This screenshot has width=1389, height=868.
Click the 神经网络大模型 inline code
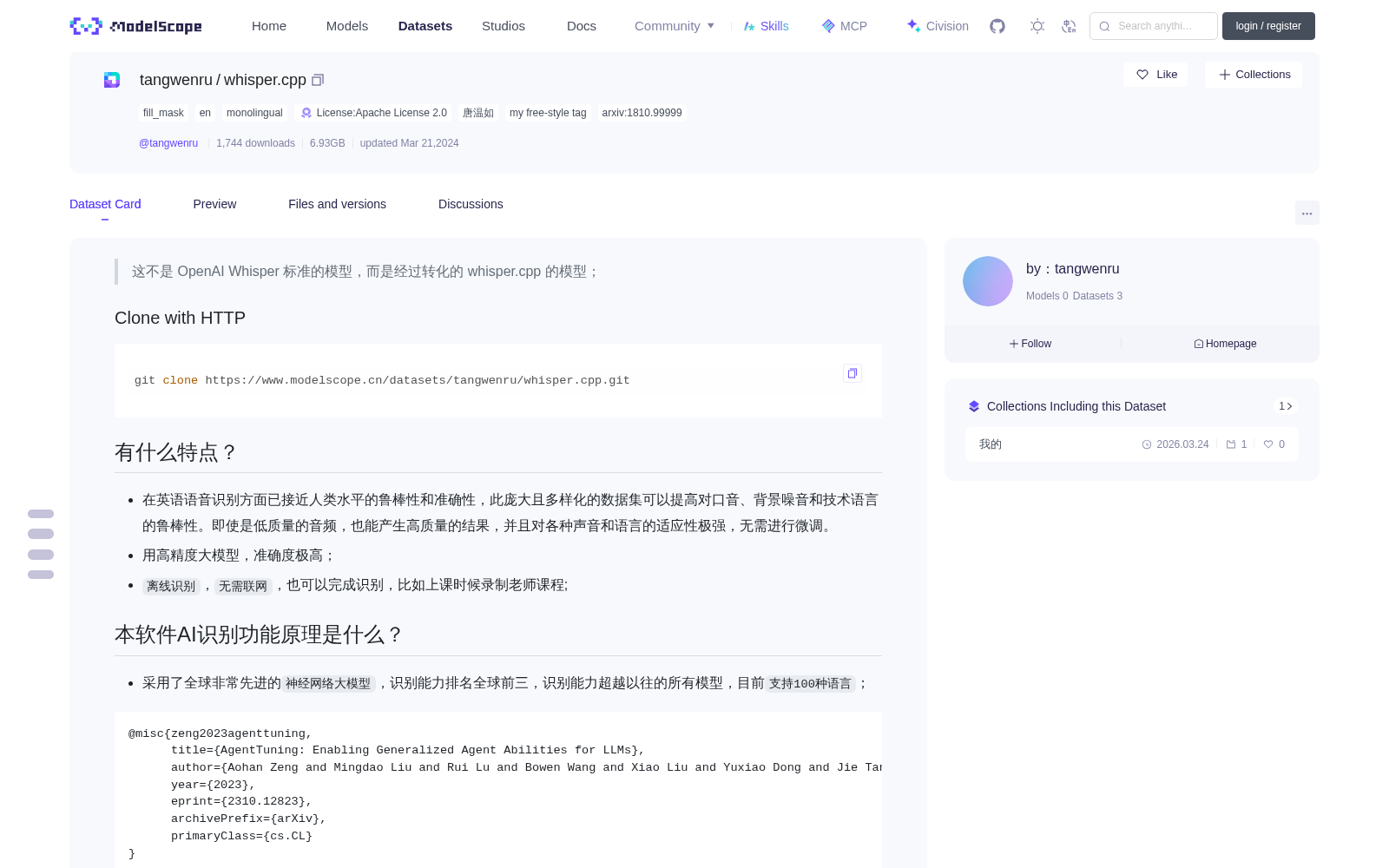tap(328, 684)
